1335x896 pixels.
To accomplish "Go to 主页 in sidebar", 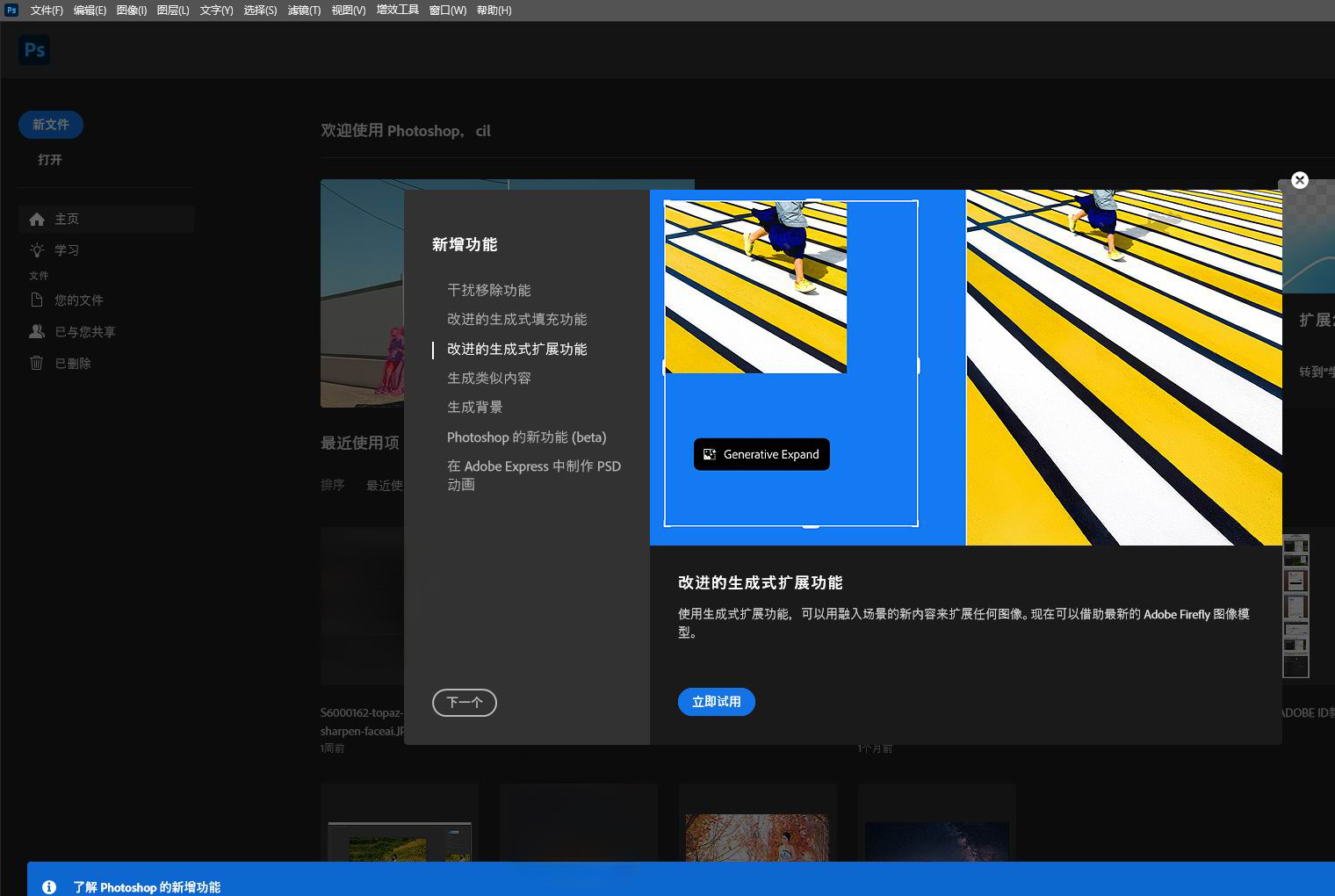I will (106, 219).
